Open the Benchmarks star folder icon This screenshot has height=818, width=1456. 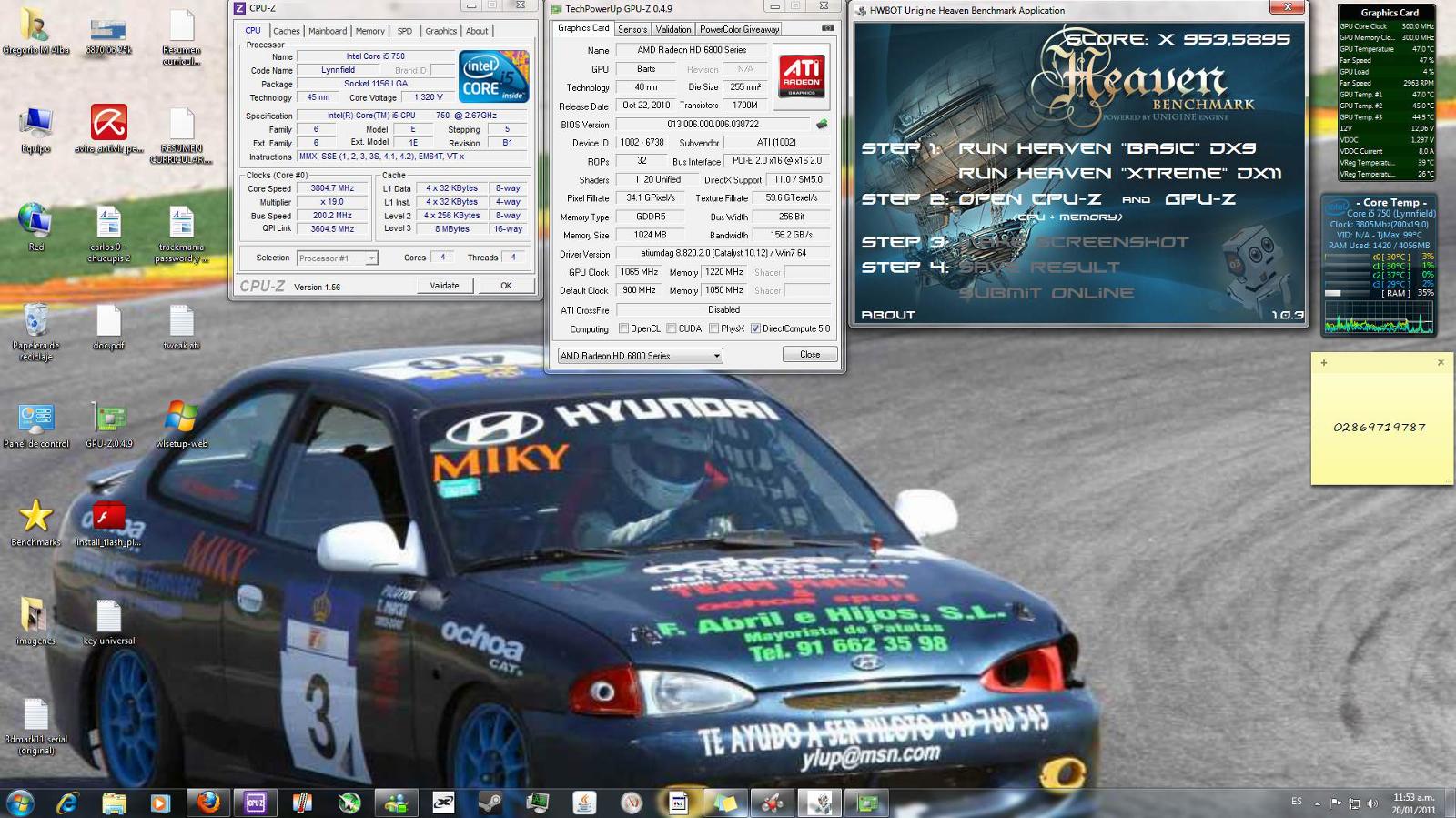(35, 523)
